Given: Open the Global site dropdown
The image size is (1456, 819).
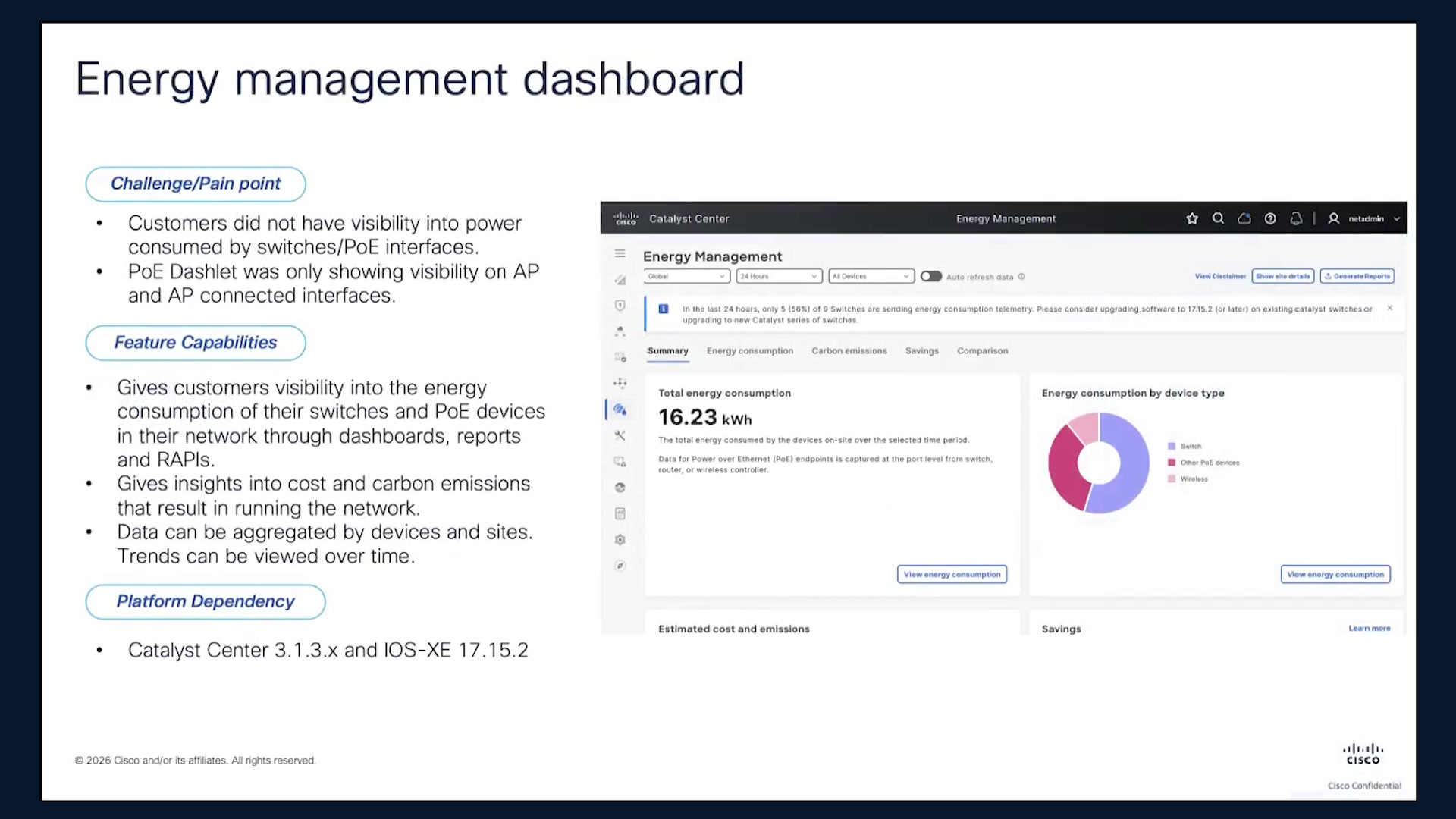Looking at the screenshot, I should coord(687,276).
